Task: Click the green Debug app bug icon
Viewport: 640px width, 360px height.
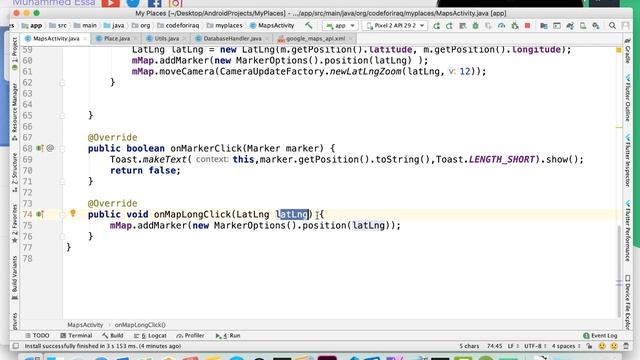Action: coord(476,26)
